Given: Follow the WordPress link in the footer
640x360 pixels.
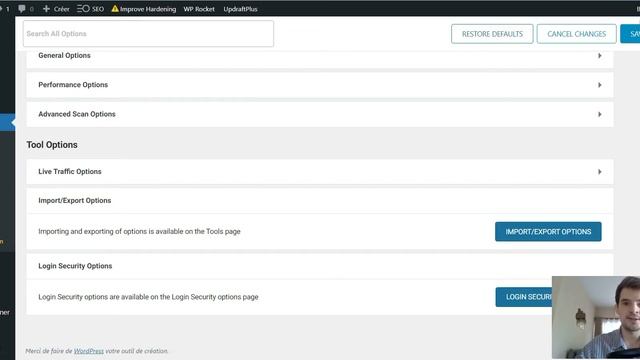Looking at the screenshot, I should coord(89,351).
